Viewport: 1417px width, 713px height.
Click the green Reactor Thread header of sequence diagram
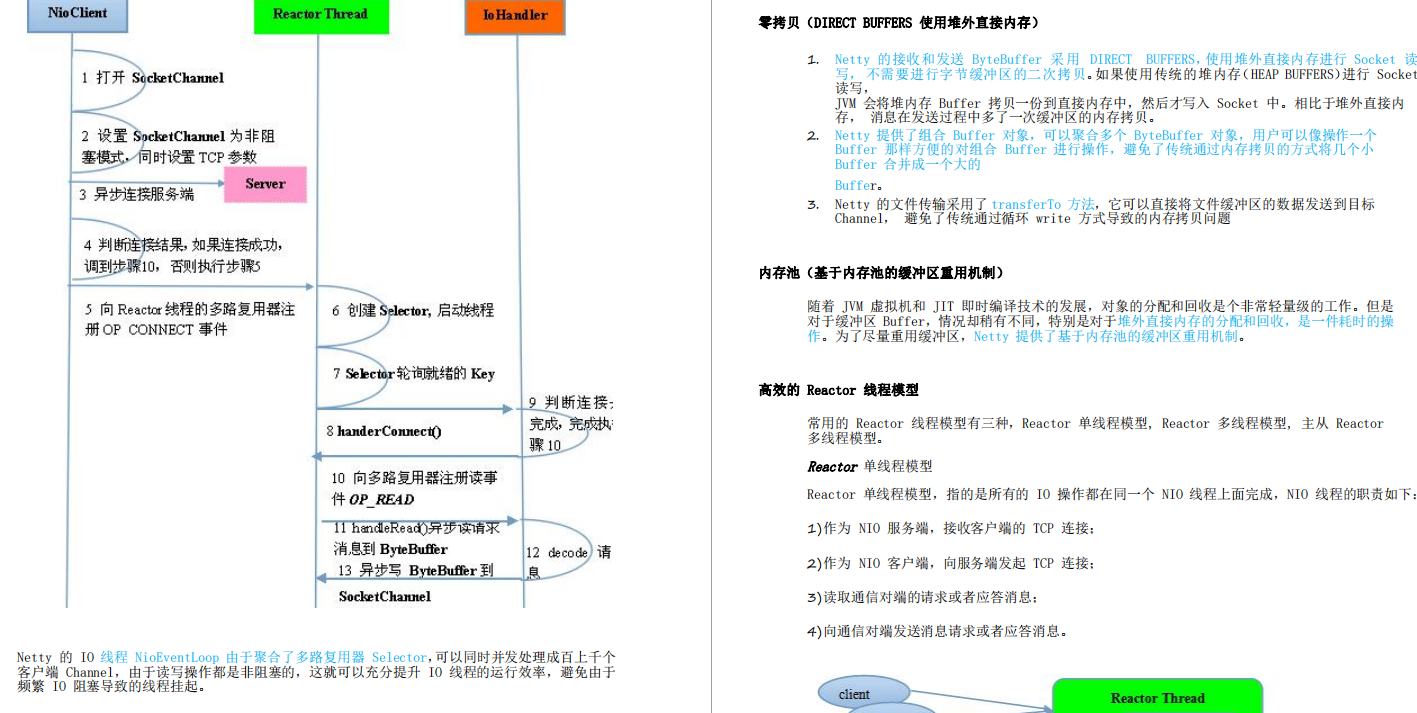tap(320, 16)
